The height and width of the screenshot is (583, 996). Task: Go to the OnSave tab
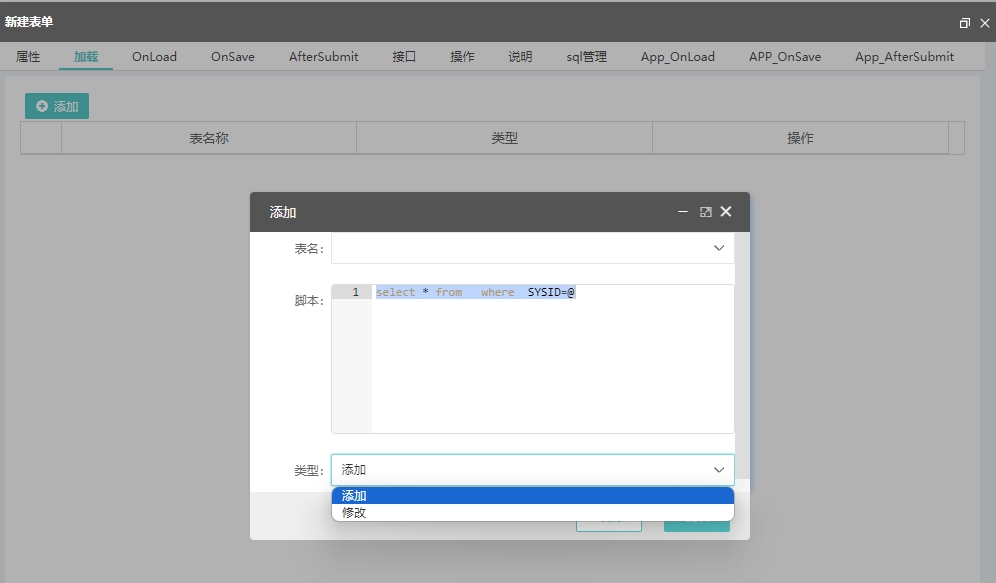[232, 57]
